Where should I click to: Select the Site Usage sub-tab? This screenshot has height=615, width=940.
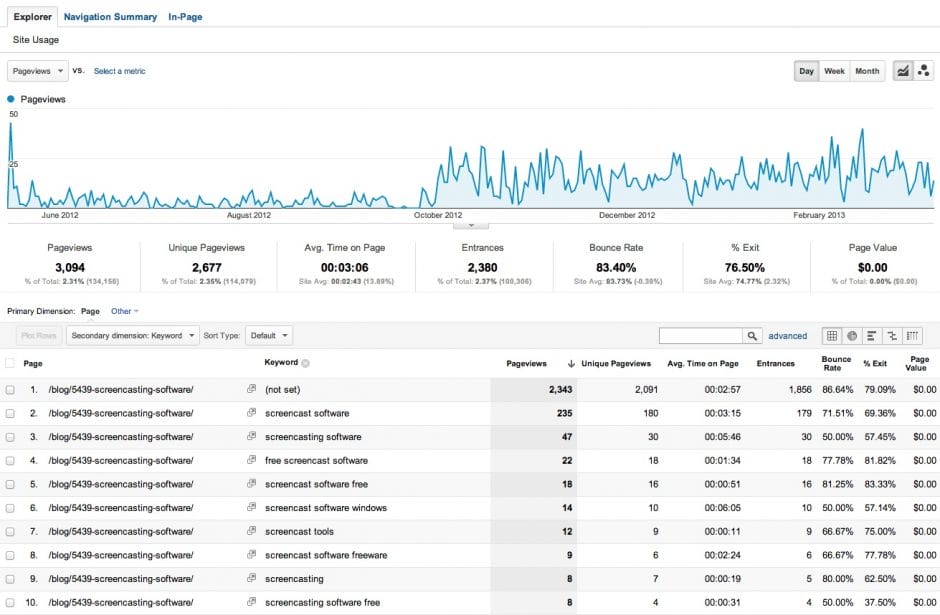click(36, 40)
